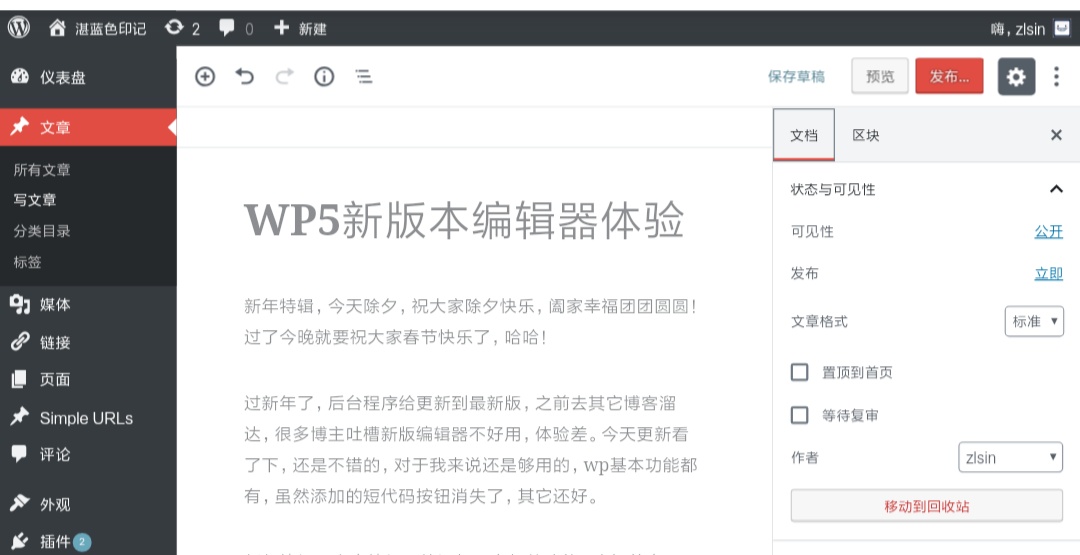Go to 写文章 submenu

[x=35, y=200]
